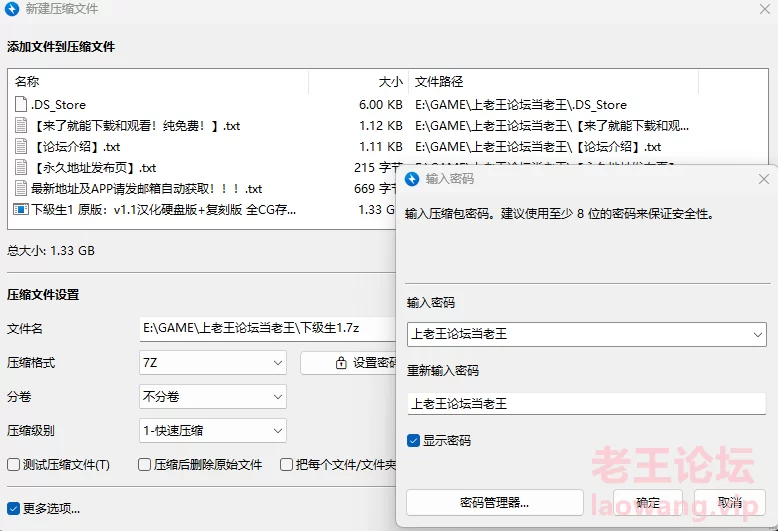The image size is (778, 531).
Task: Uncheck the 显示密码 checkbox
Action: click(413, 440)
